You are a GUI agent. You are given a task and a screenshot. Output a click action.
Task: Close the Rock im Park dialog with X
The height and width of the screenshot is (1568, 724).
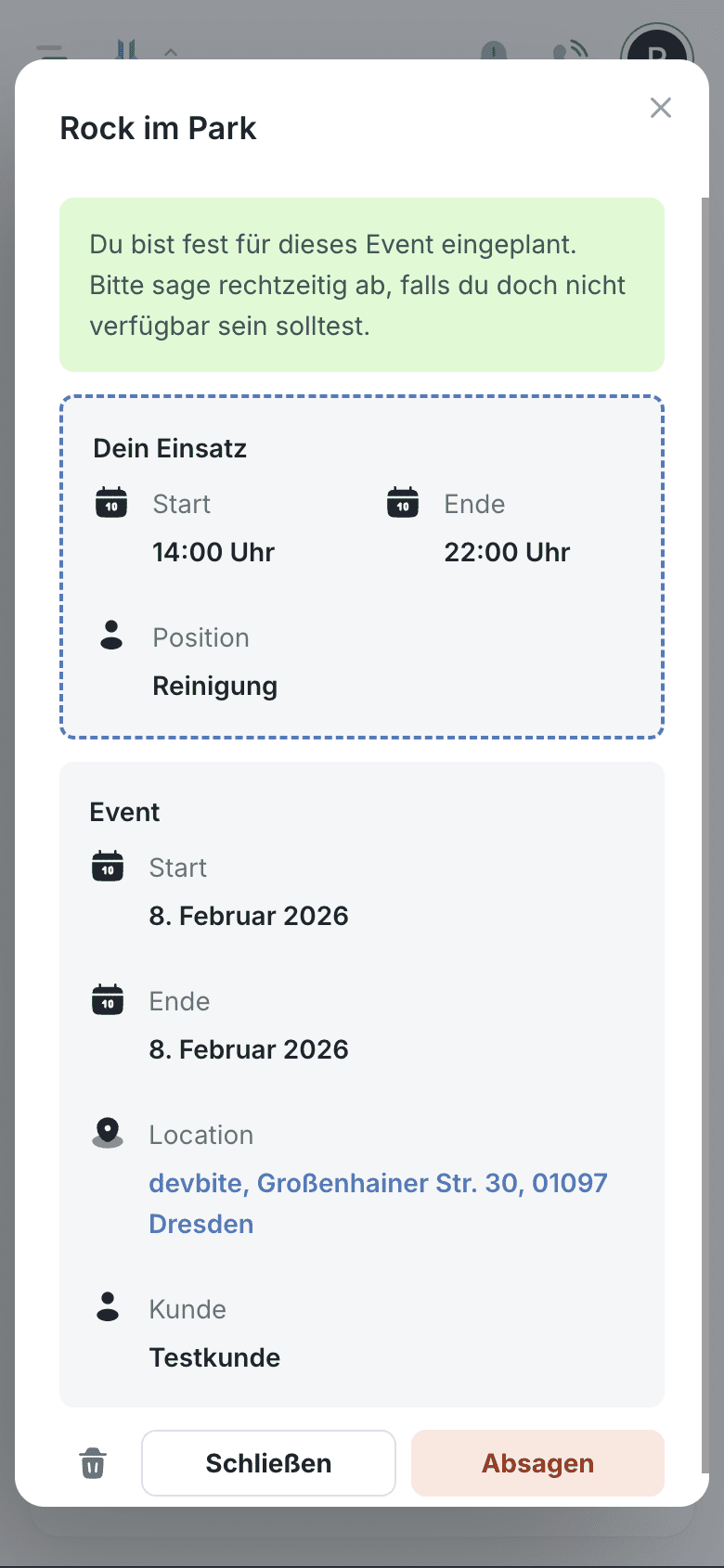coord(661,108)
